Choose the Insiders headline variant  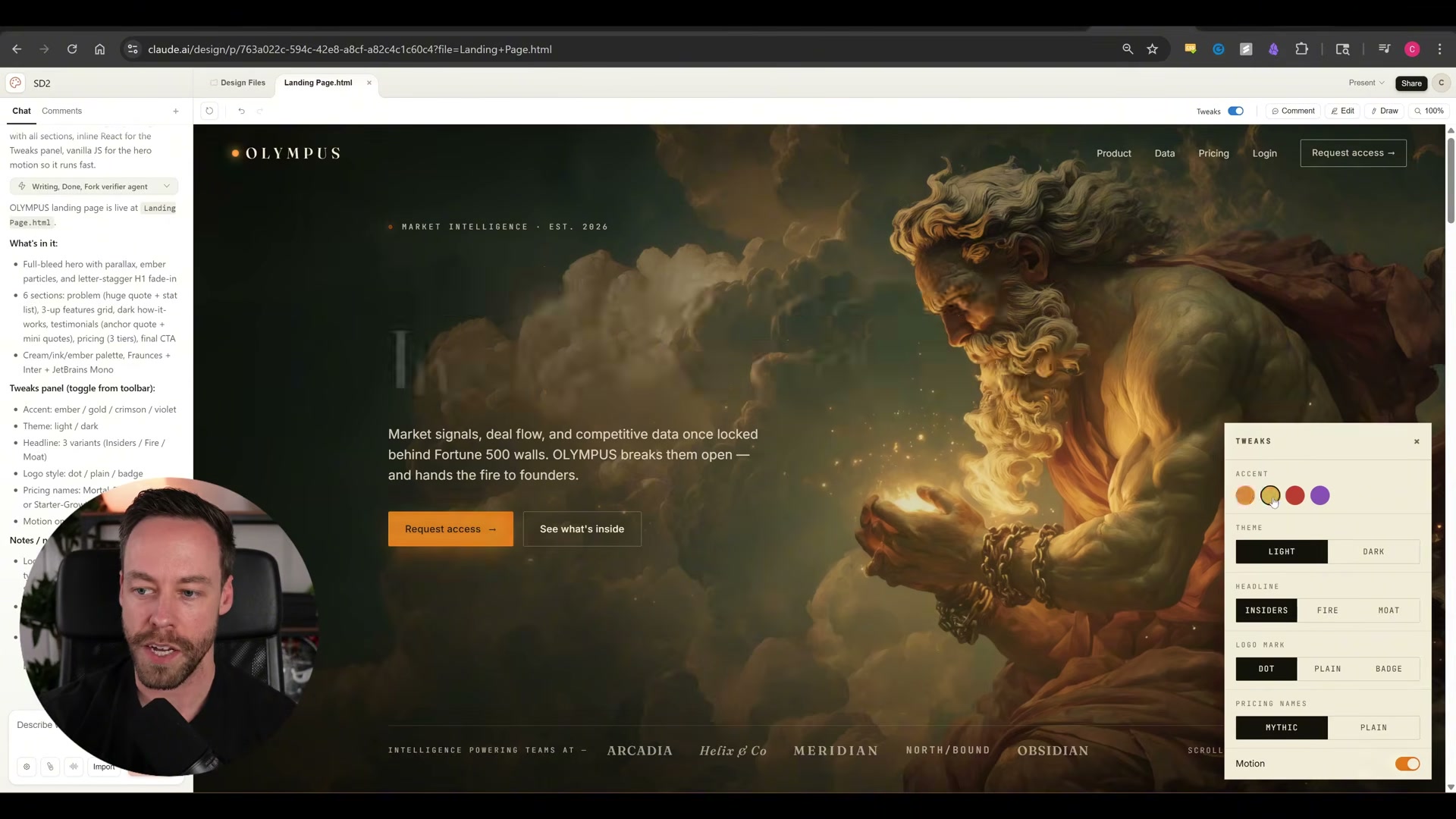coord(1266,610)
